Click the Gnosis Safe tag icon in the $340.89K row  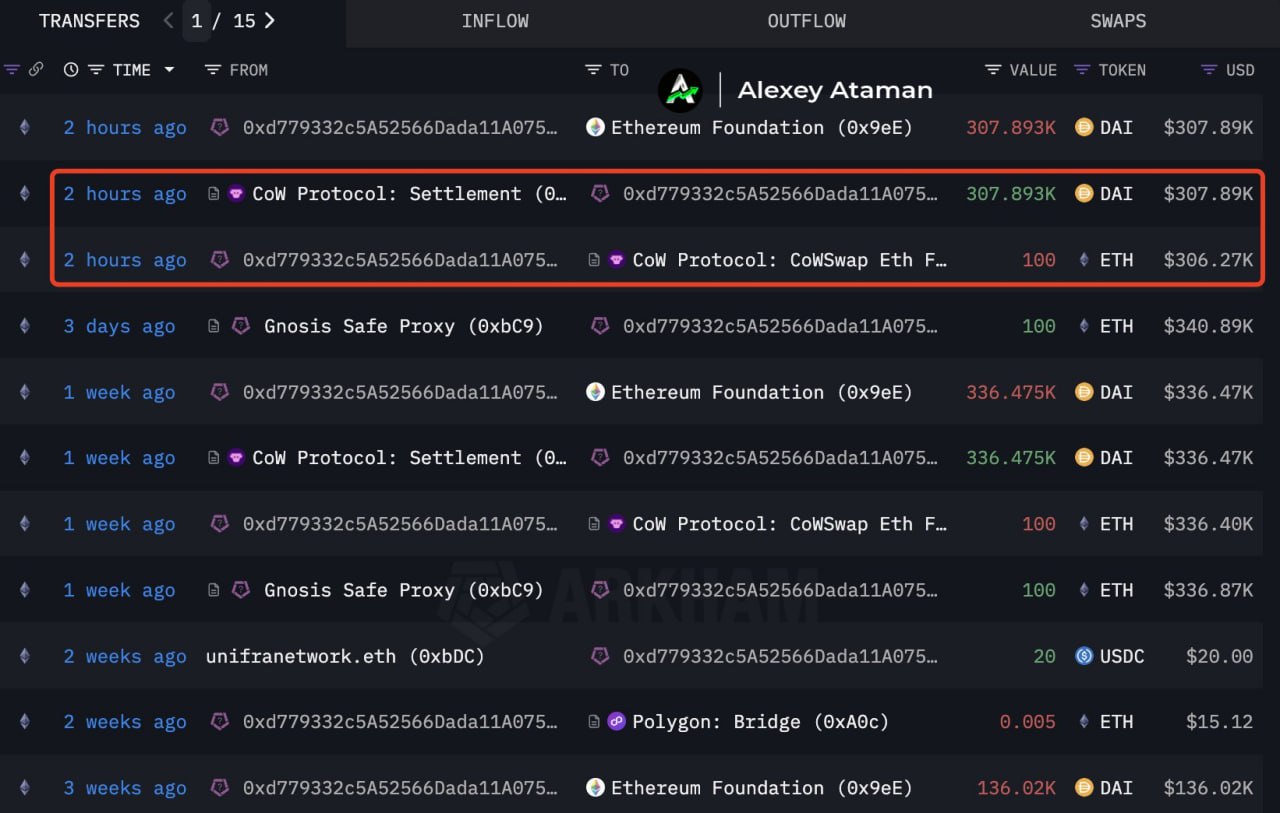click(x=241, y=326)
